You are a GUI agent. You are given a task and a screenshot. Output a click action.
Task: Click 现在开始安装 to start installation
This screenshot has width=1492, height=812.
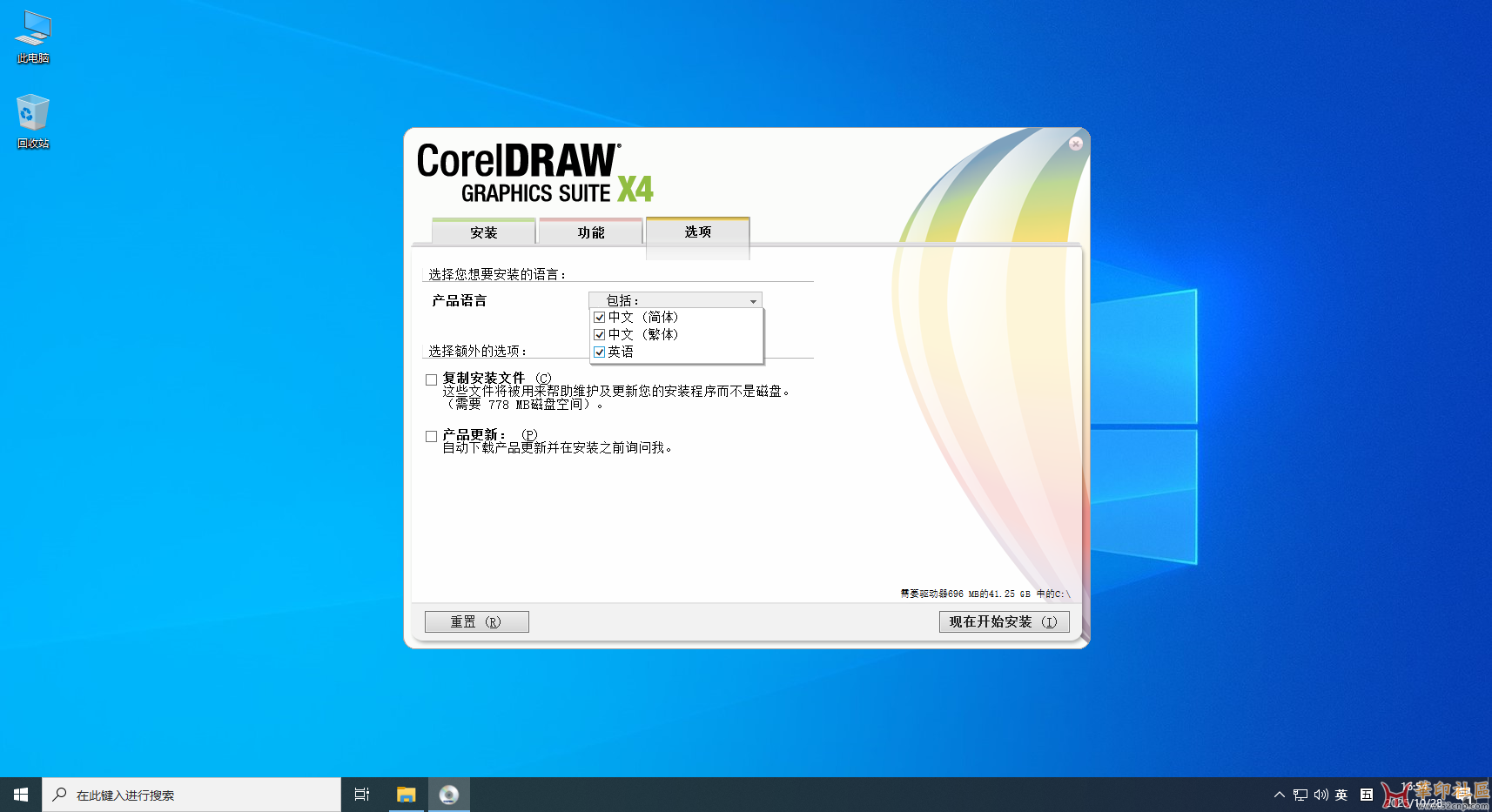click(1003, 621)
